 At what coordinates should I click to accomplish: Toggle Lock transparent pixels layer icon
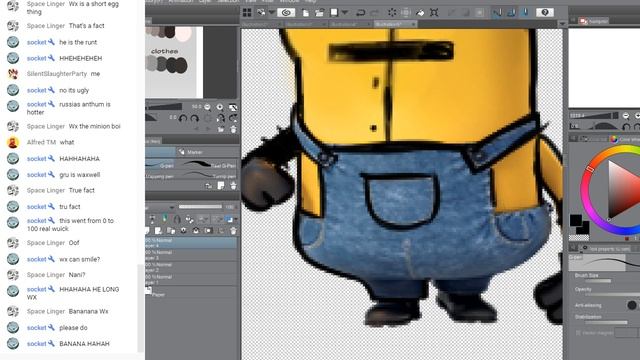tap(189, 220)
